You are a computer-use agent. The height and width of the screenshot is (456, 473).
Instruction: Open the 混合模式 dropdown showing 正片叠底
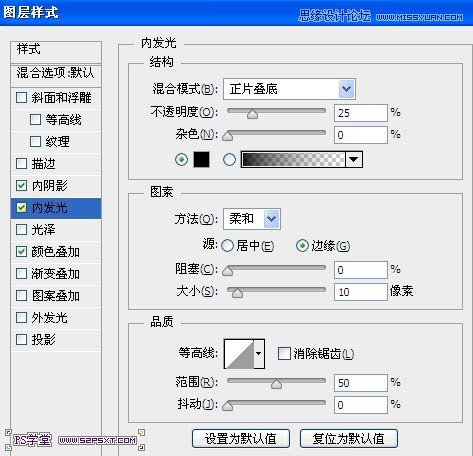click(x=289, y=89)
